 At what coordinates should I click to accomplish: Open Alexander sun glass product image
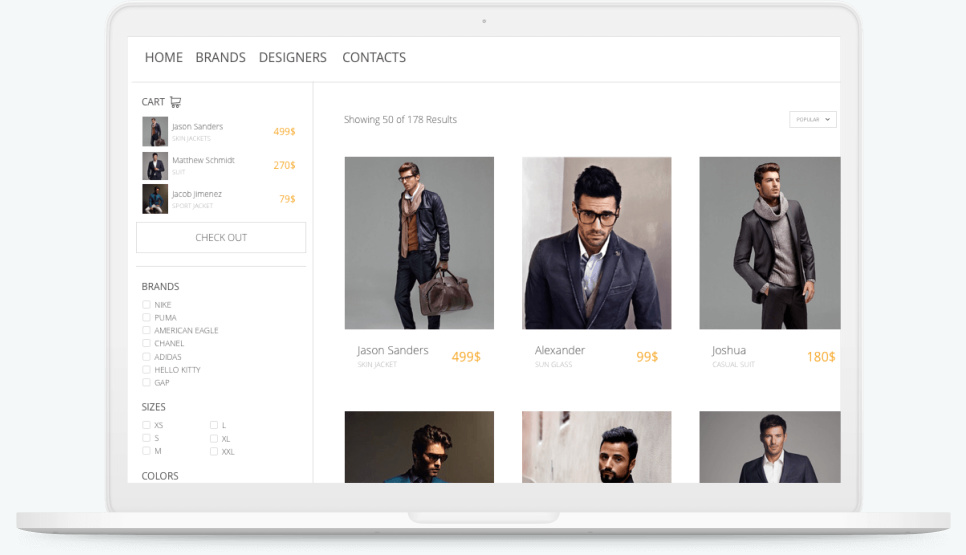(x=597, y=243)
